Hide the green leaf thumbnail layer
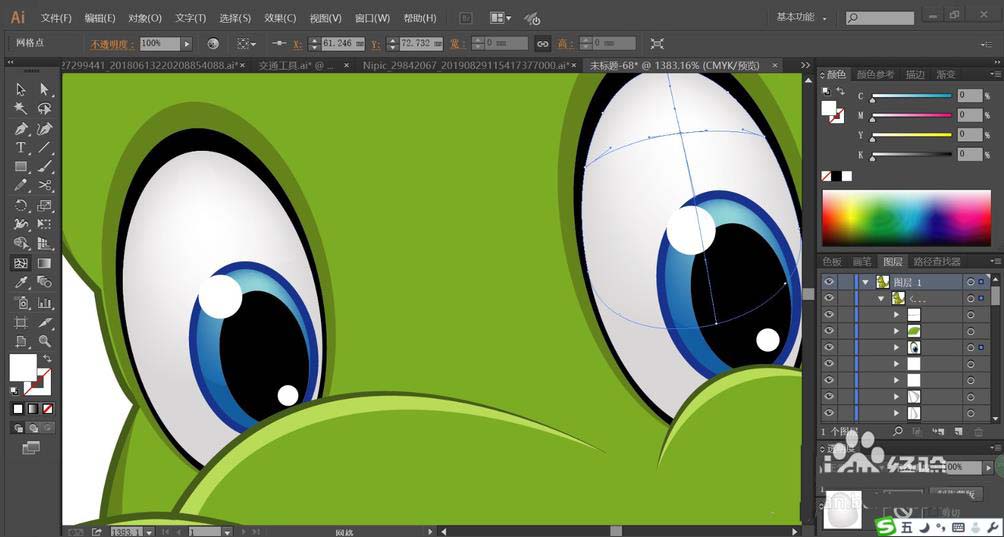Screen dimensions: 1004x537 (829, 331)
